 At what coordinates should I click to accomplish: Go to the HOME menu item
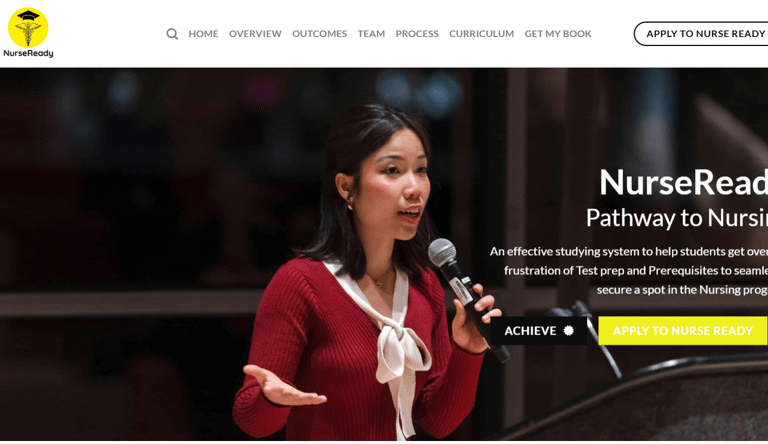tap(203, 34)
